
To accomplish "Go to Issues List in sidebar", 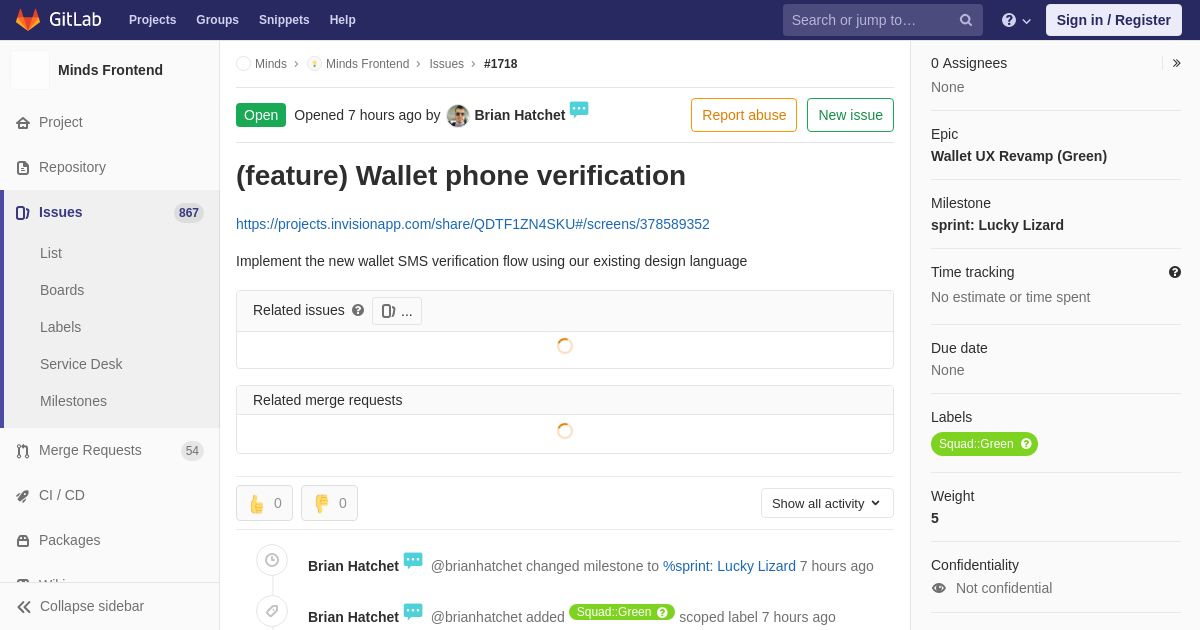I will (x=51, y=253).
